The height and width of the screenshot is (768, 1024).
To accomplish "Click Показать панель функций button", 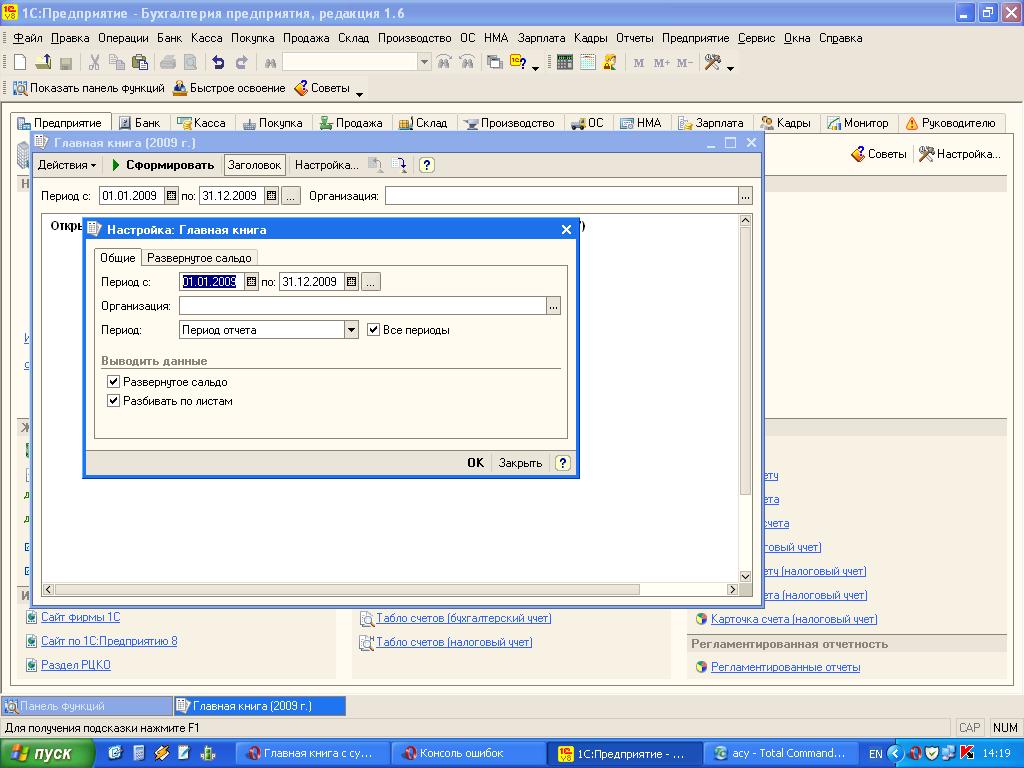I will pyautogui.click(x=89, y=88).
